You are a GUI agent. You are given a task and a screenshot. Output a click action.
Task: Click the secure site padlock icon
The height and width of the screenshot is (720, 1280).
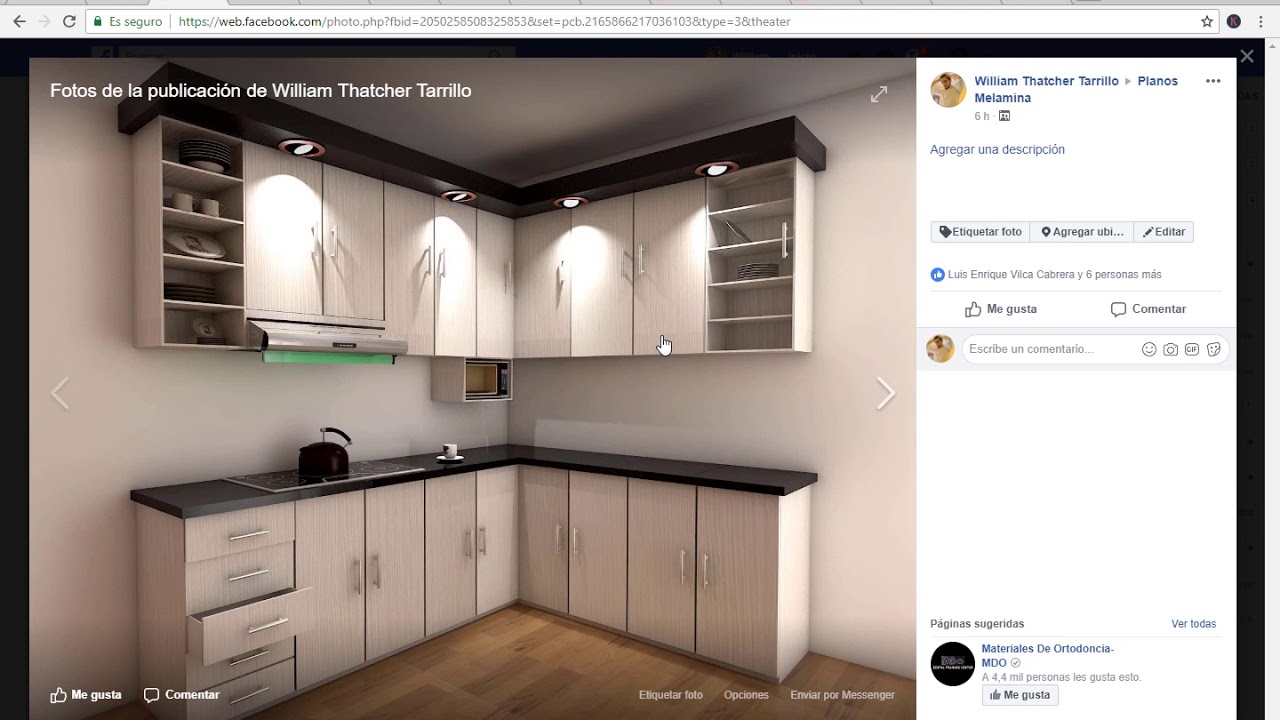97,21
